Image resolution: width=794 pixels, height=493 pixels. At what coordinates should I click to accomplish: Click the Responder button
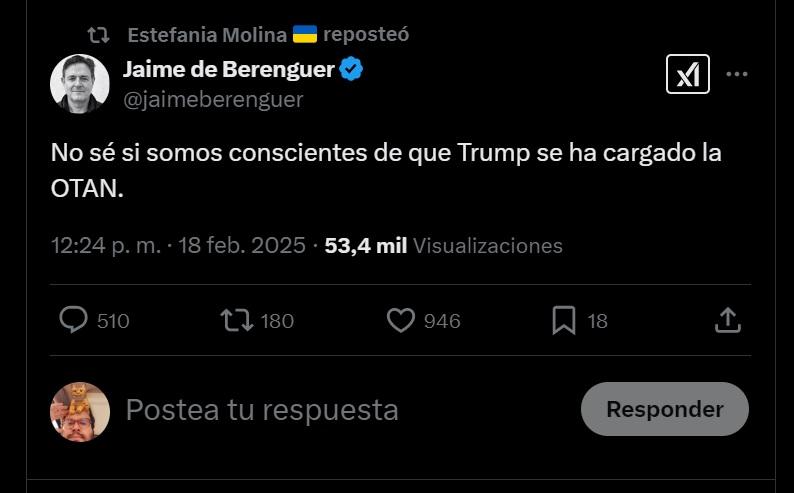[664, 409]
